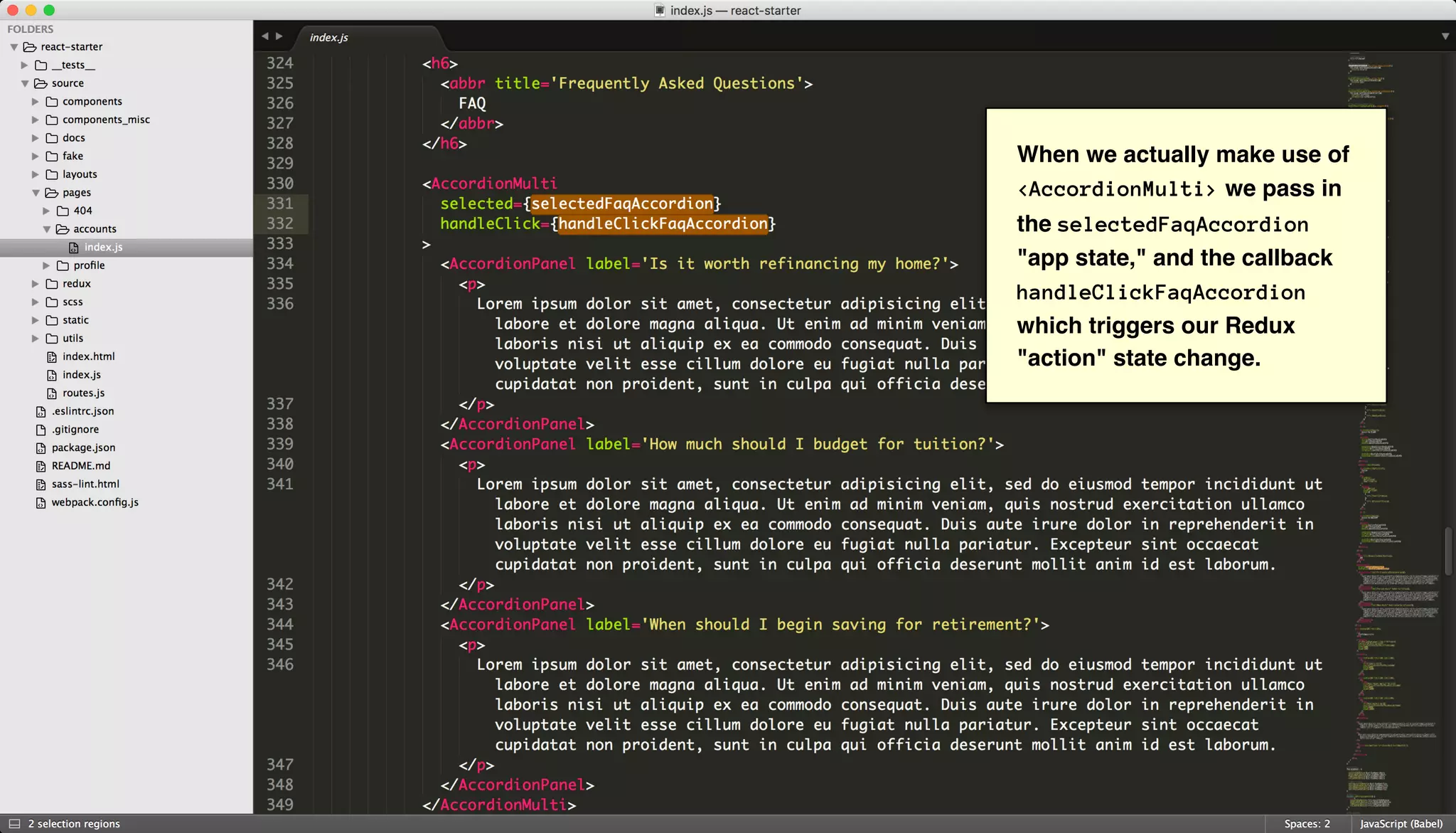
Task: Click the react-starter folder icon
Action: (30, 47)
